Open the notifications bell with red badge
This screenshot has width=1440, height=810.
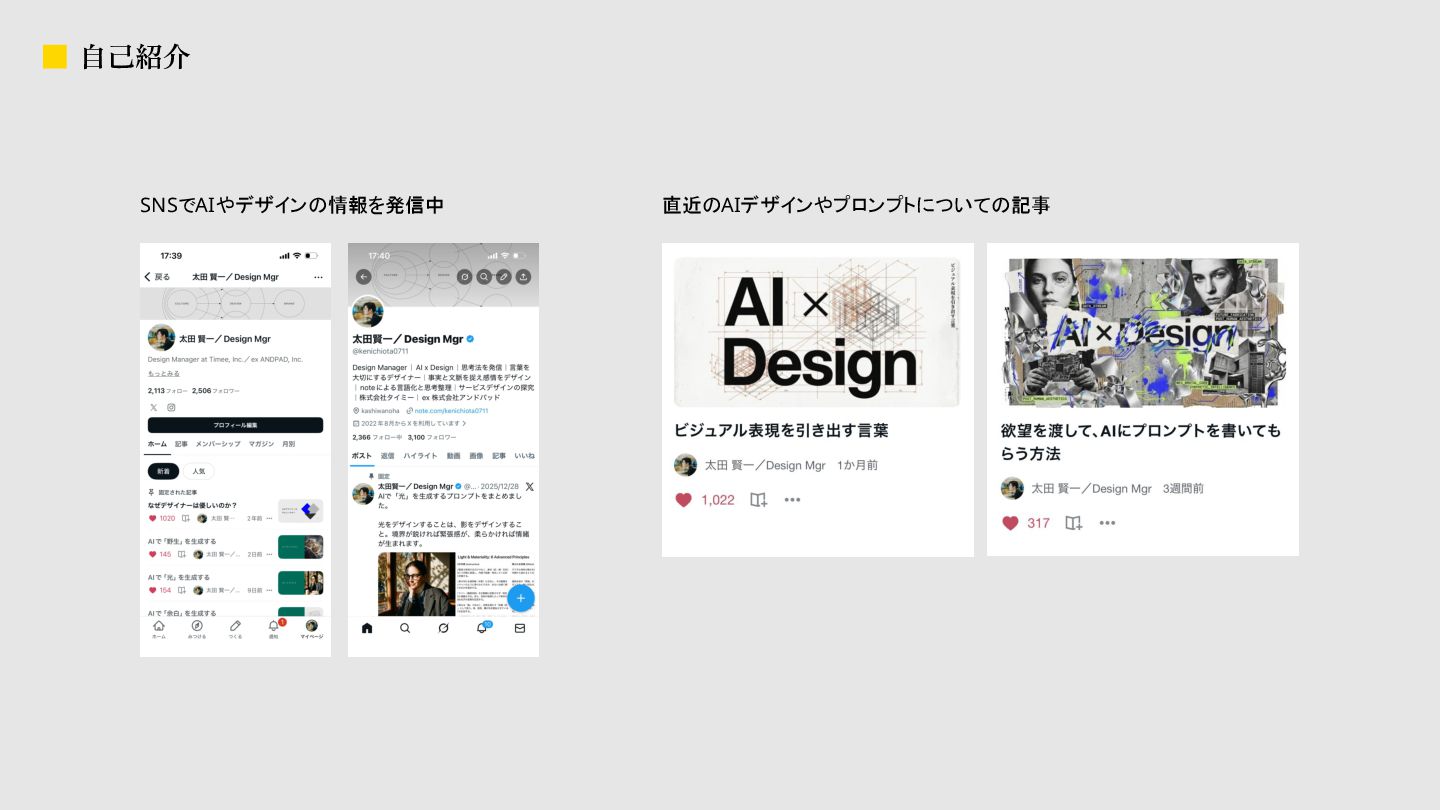pyautogui.click(x=274, y=628)
